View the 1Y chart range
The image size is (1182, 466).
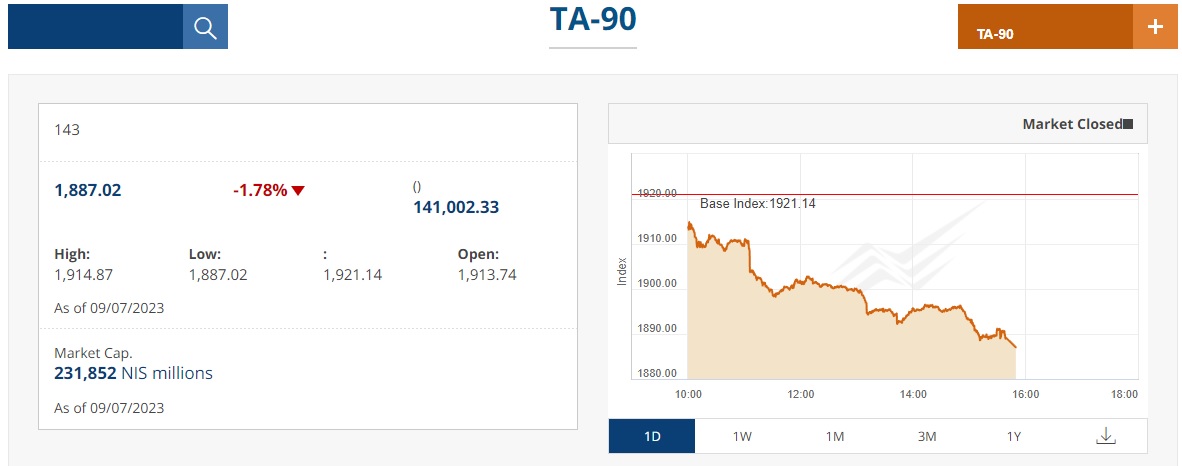pos(1014,436)
